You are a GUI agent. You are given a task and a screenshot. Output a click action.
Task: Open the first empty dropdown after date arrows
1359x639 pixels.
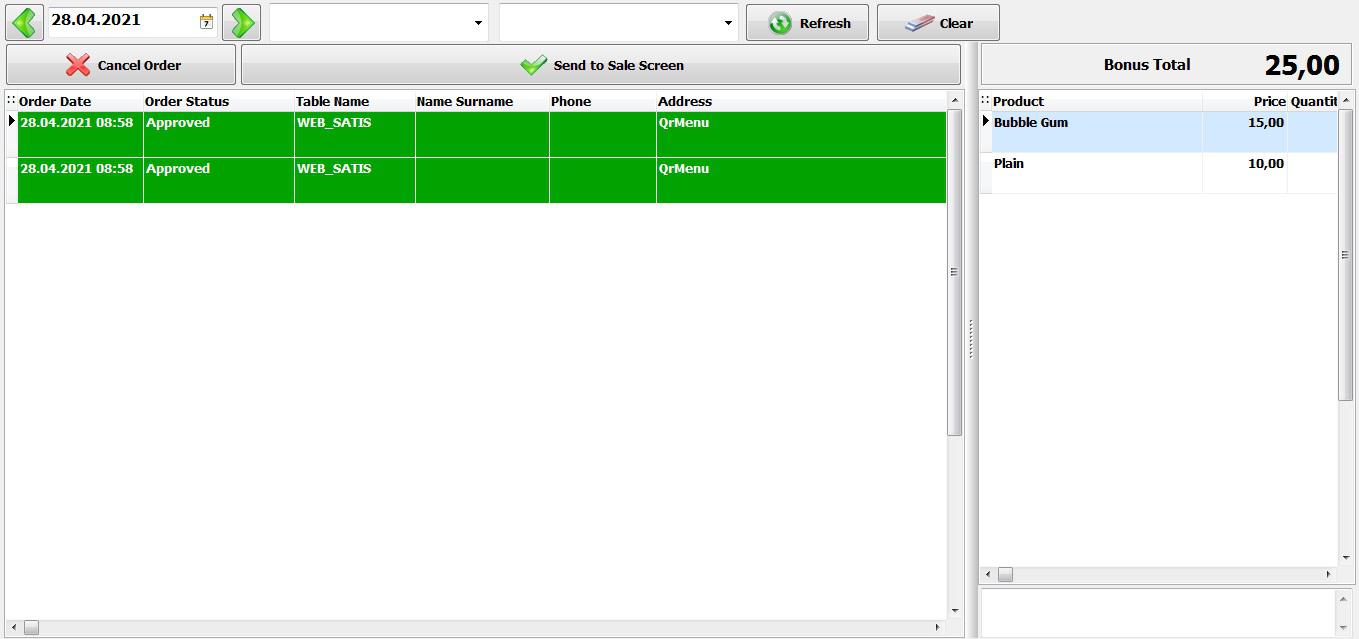(x=379, y=22)
